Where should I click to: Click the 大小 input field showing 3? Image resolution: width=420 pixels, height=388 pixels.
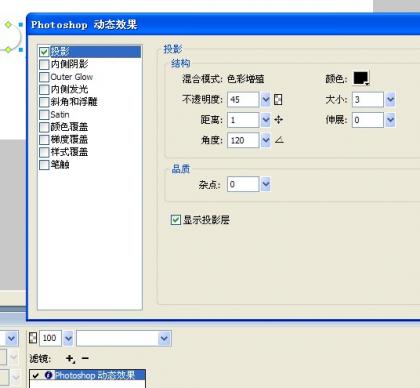click(x=368, y=100)
